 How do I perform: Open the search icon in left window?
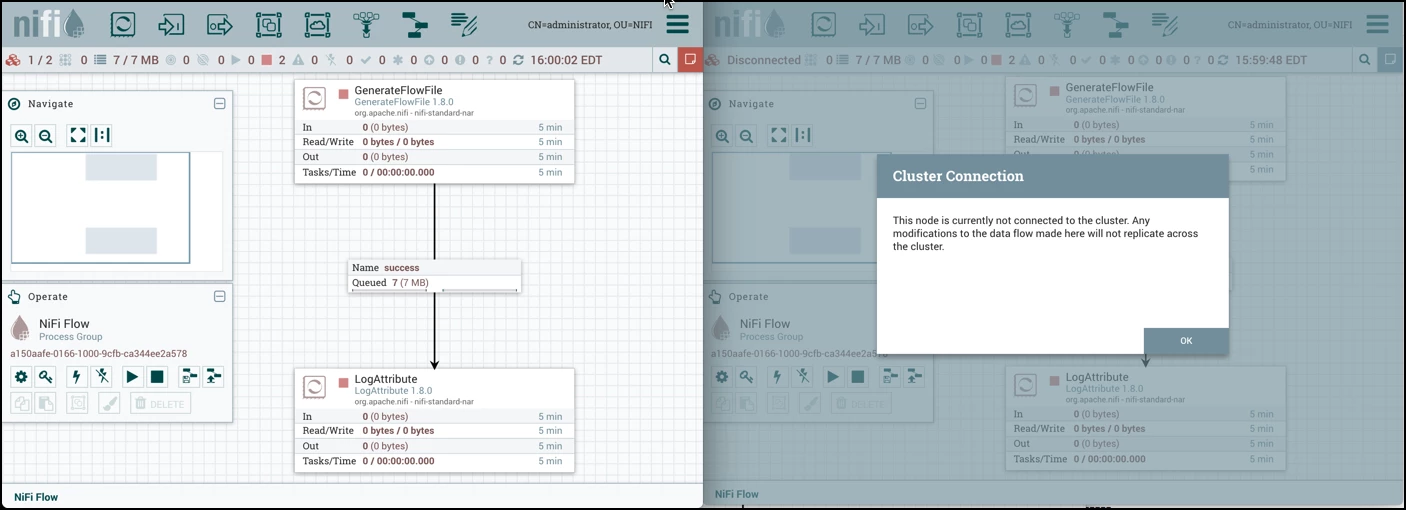click(665, 60)
